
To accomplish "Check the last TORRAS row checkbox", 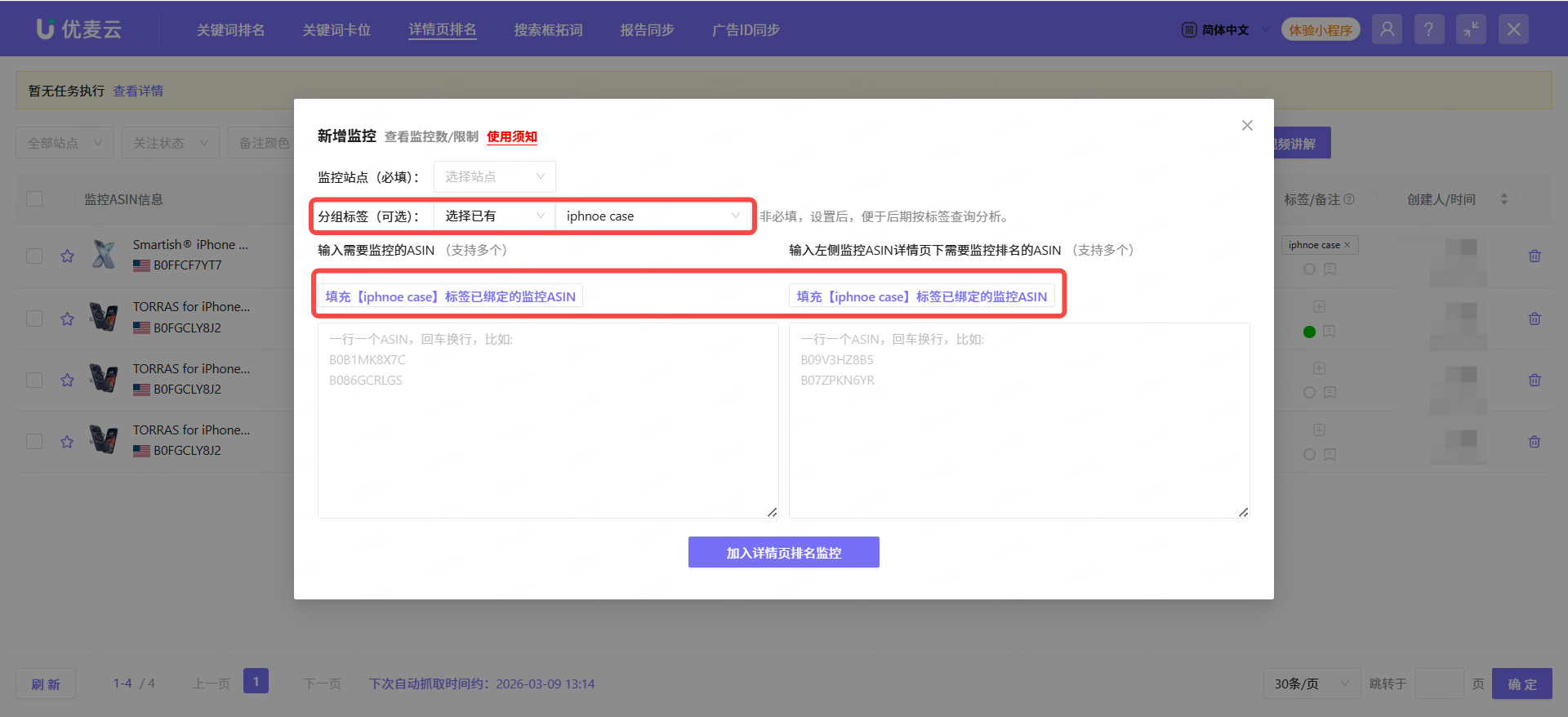I will 34,442.
